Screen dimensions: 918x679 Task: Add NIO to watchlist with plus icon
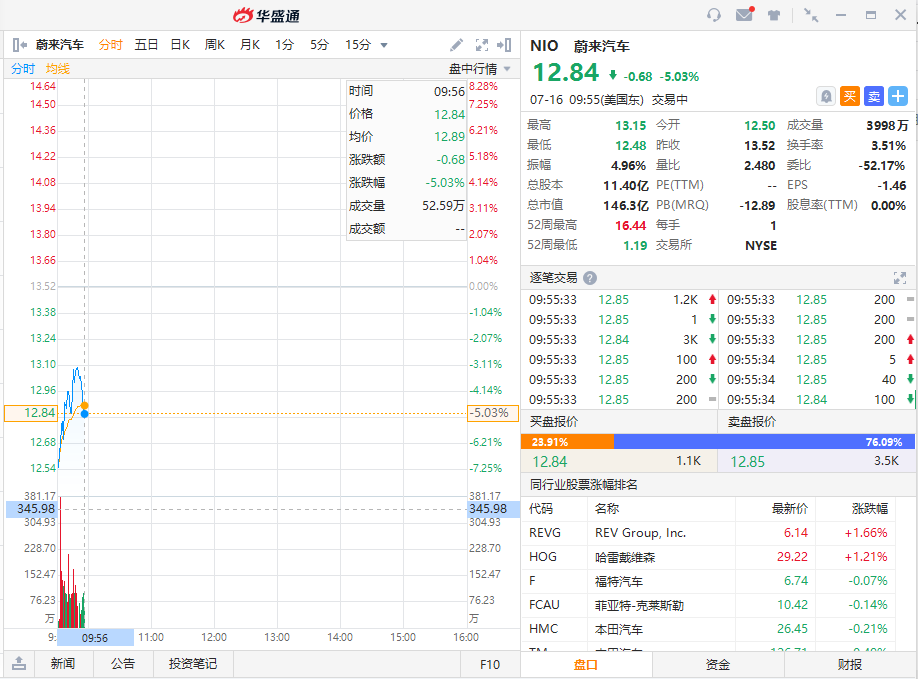(898, 96)
